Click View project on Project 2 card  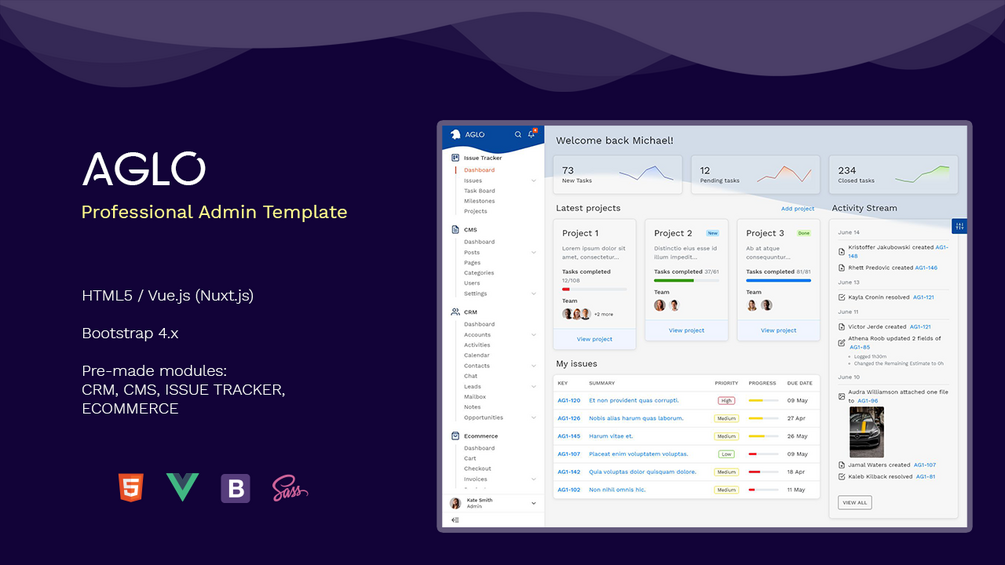(x=686, y=331)
